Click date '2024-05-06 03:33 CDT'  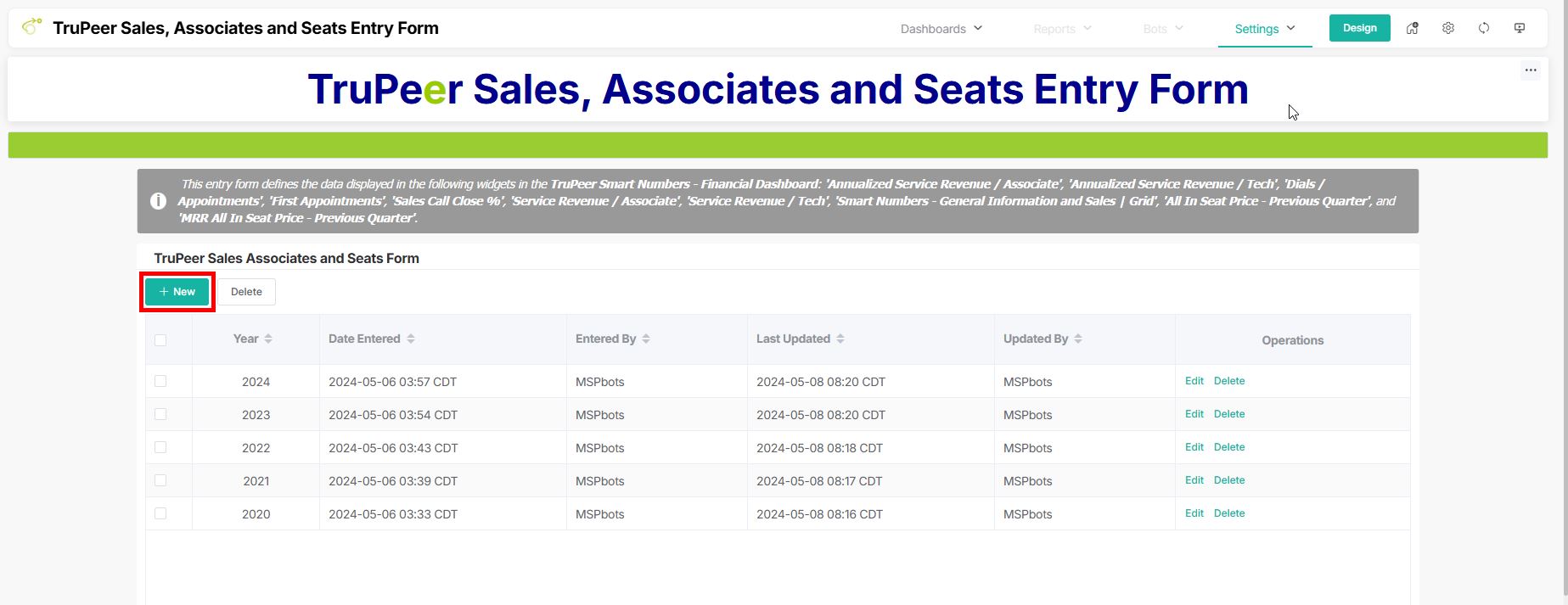pos(393,514)
